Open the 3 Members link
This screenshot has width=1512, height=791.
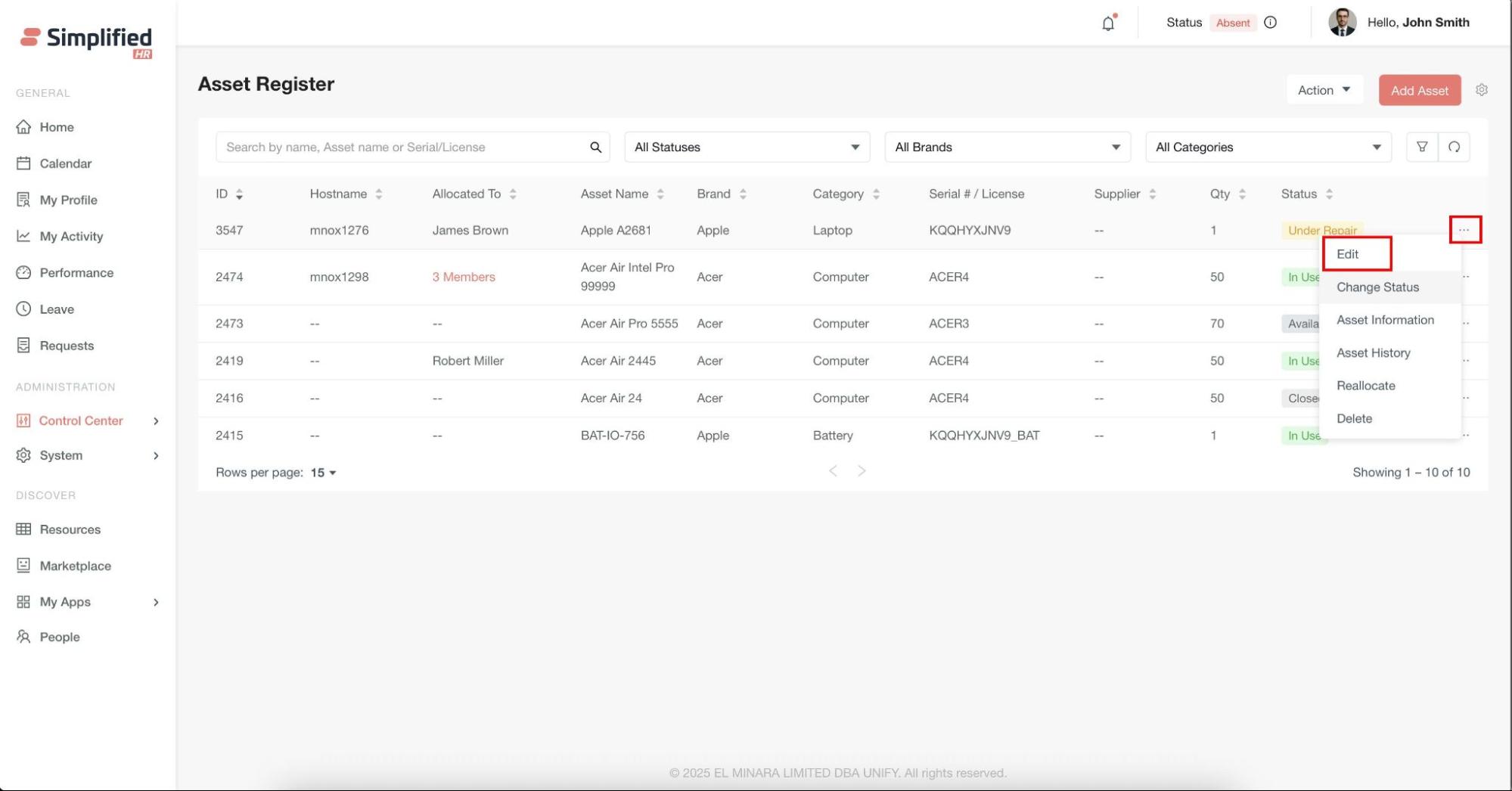click(464, 277)
